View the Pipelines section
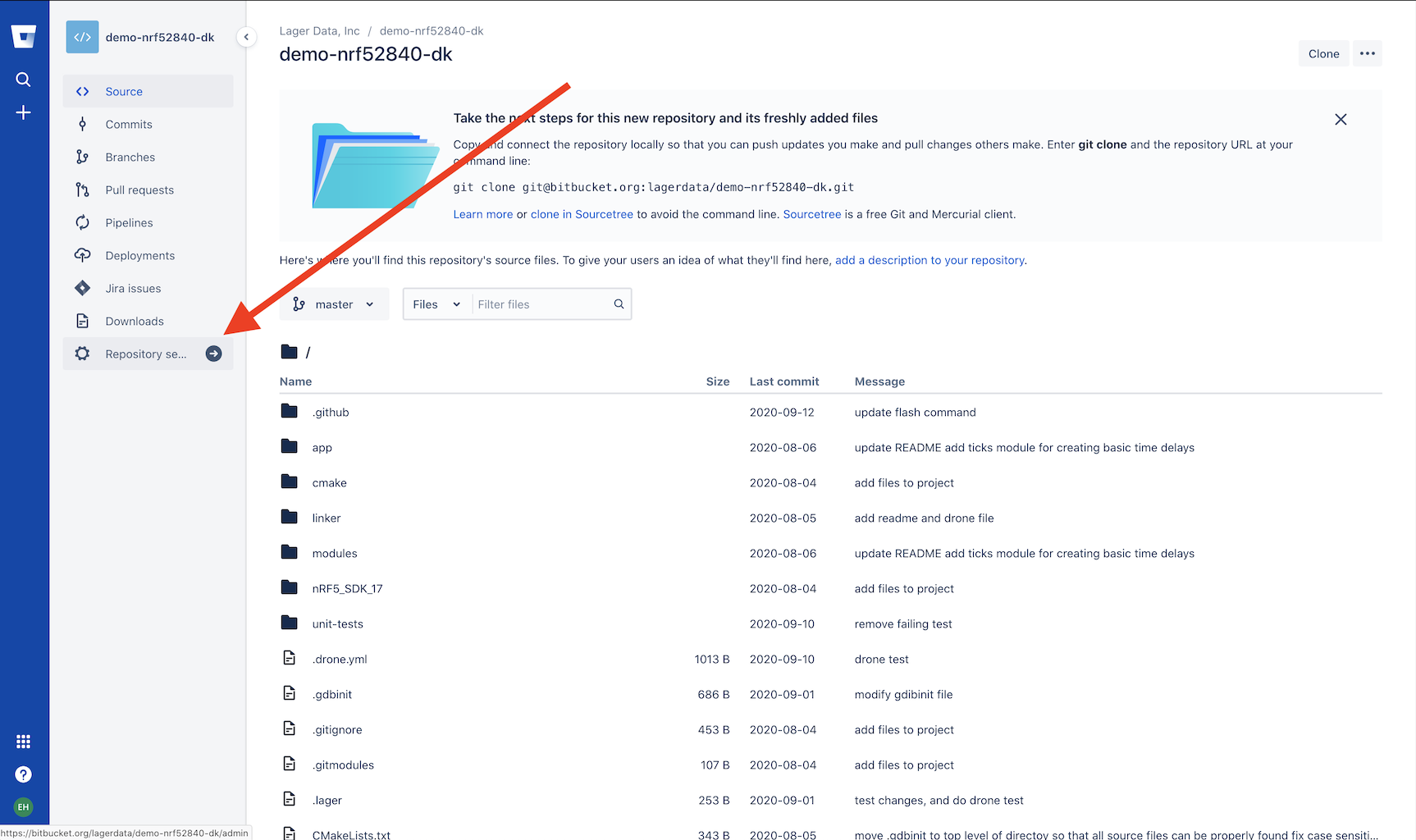 point(130,222)
